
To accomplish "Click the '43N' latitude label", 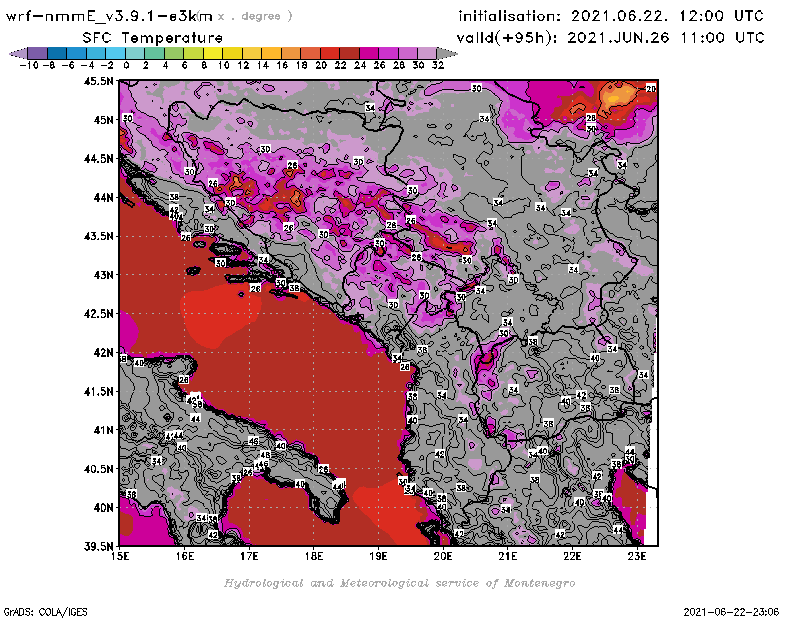I will click(x=103, y=275).
